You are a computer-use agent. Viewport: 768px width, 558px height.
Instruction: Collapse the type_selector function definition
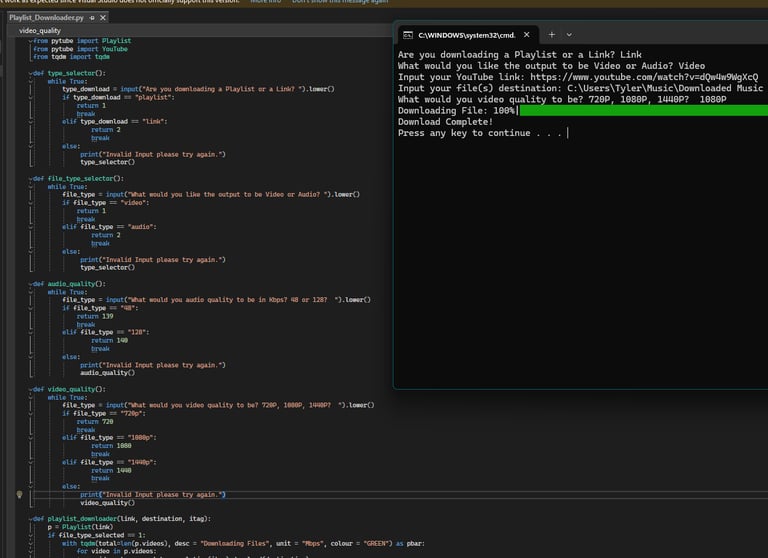(32, 73)
